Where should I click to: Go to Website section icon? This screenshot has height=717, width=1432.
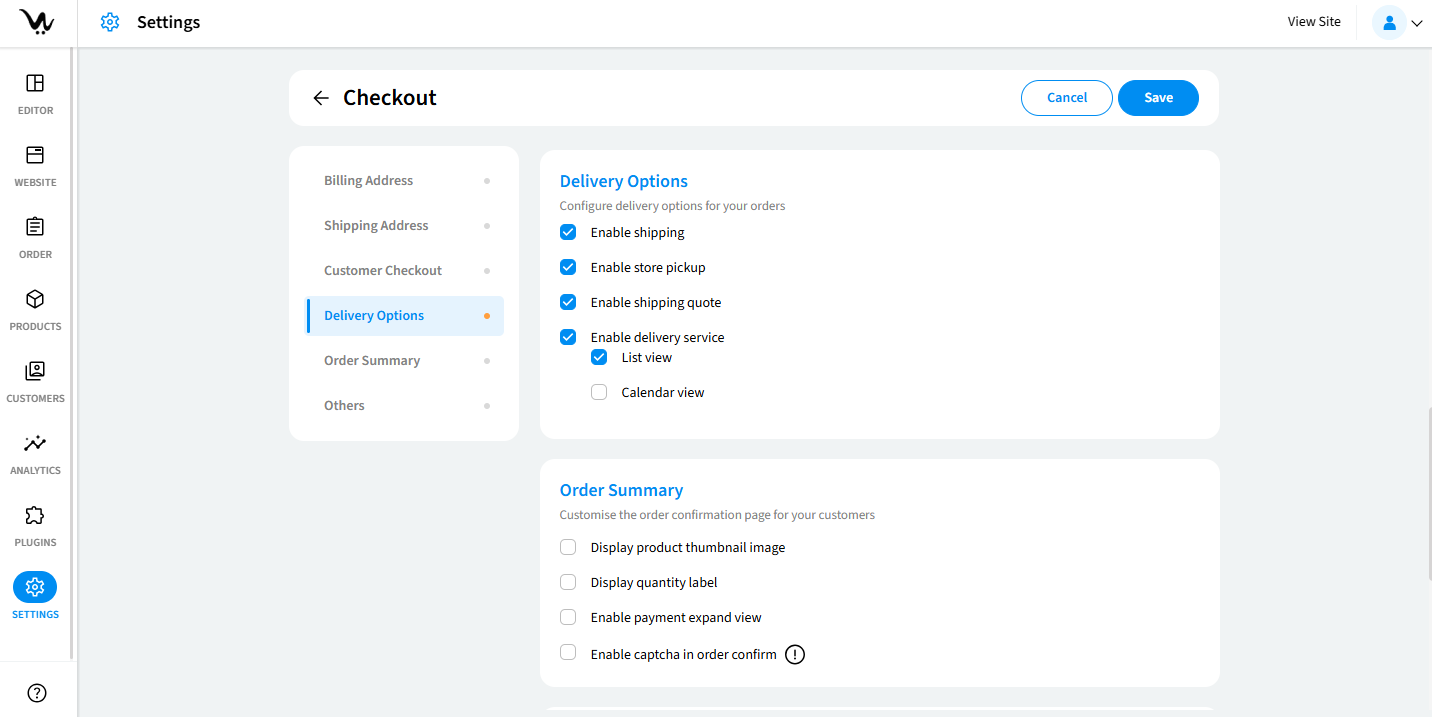35,155
